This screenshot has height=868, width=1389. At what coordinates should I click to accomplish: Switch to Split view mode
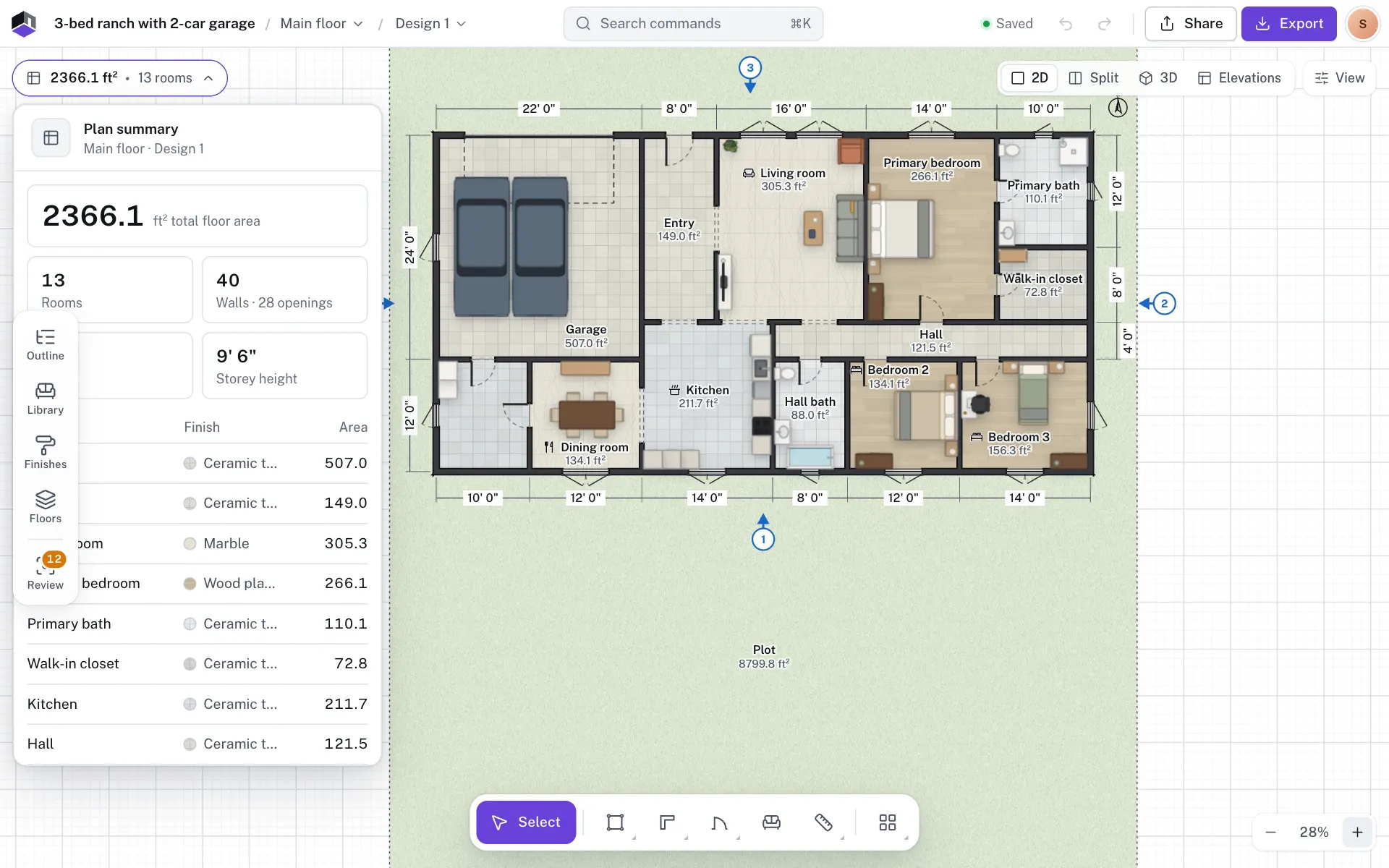pyautogui.click(x=1093, y=78)
